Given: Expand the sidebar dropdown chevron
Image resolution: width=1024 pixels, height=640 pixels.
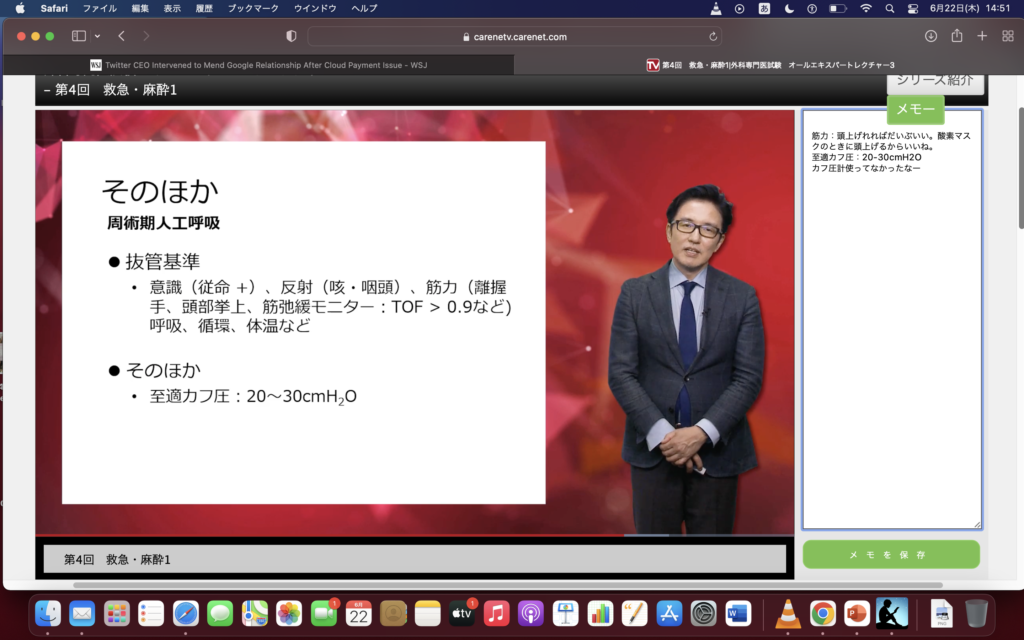Looking at the screenshot, I should (97, 36).
